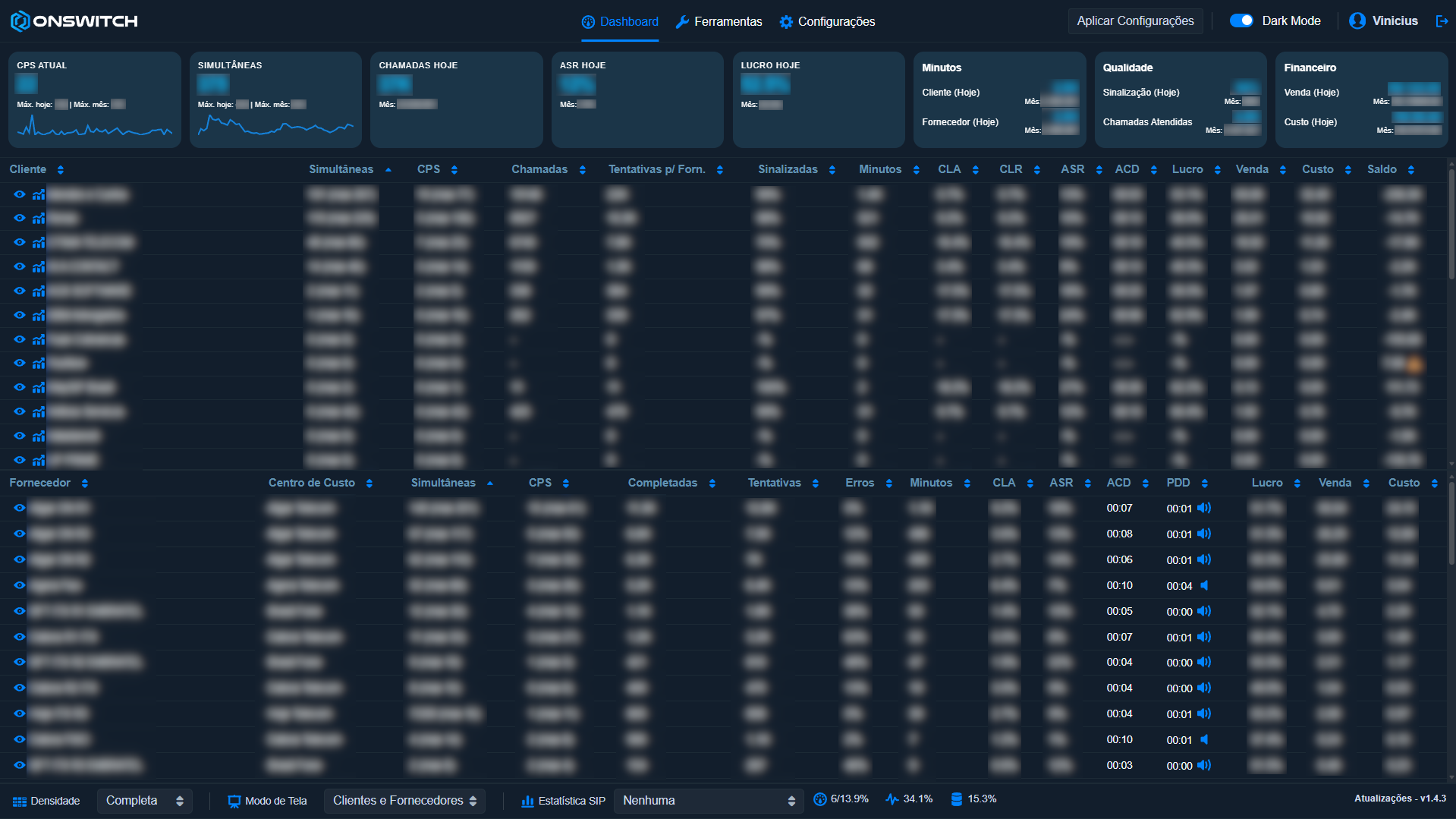
Task: Open the chart icon on third client row
Action: coord(39,242)
